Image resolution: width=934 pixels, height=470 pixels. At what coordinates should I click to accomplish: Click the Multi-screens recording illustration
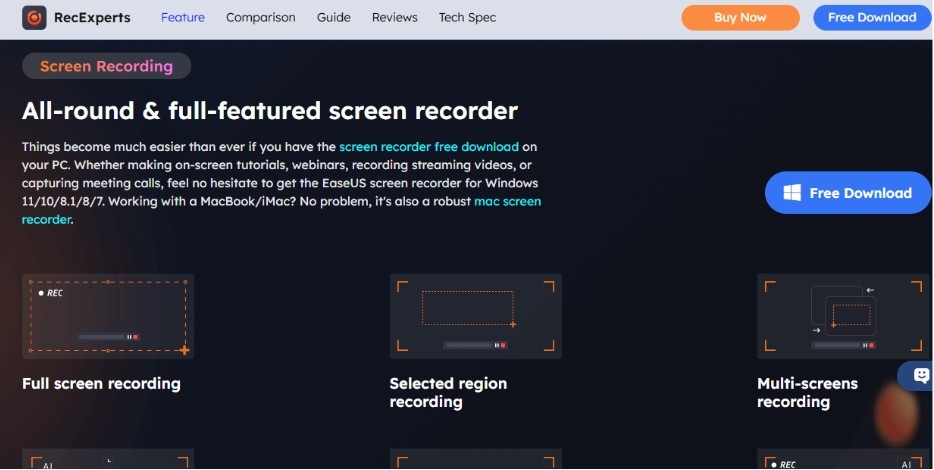coord(845,316)
